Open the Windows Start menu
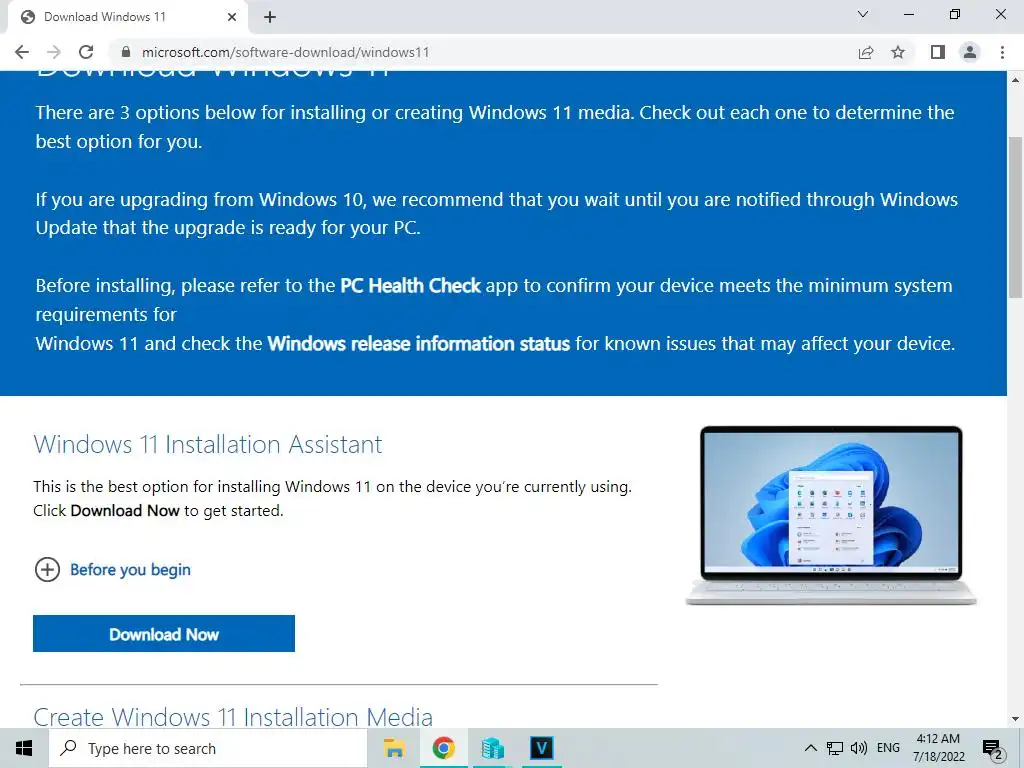The height and width of the screenshot is (768, 1024). tap(24, 748)
